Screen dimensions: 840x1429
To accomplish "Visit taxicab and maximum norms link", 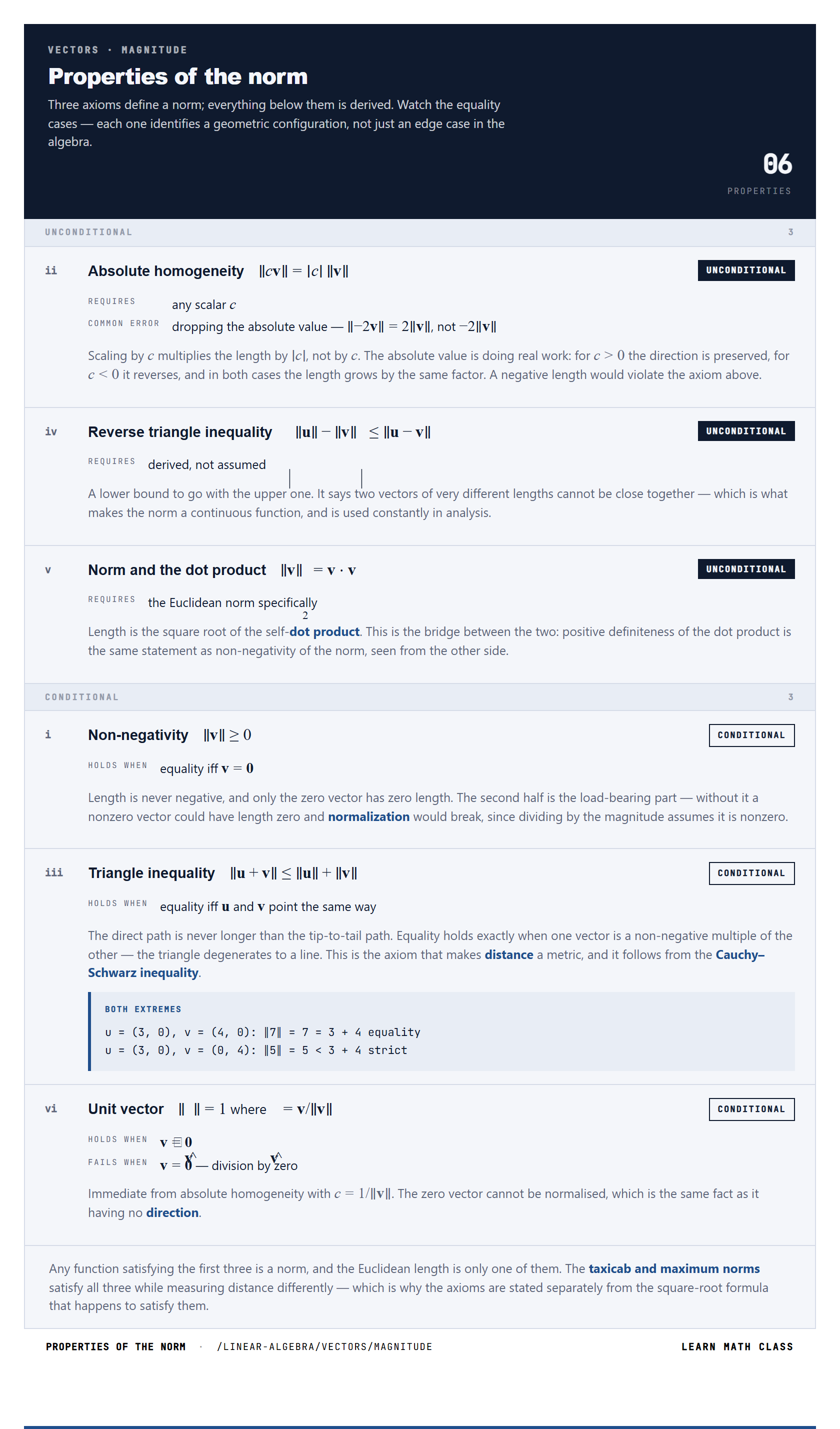I will pyautogui.click(x=674, y=1268).
